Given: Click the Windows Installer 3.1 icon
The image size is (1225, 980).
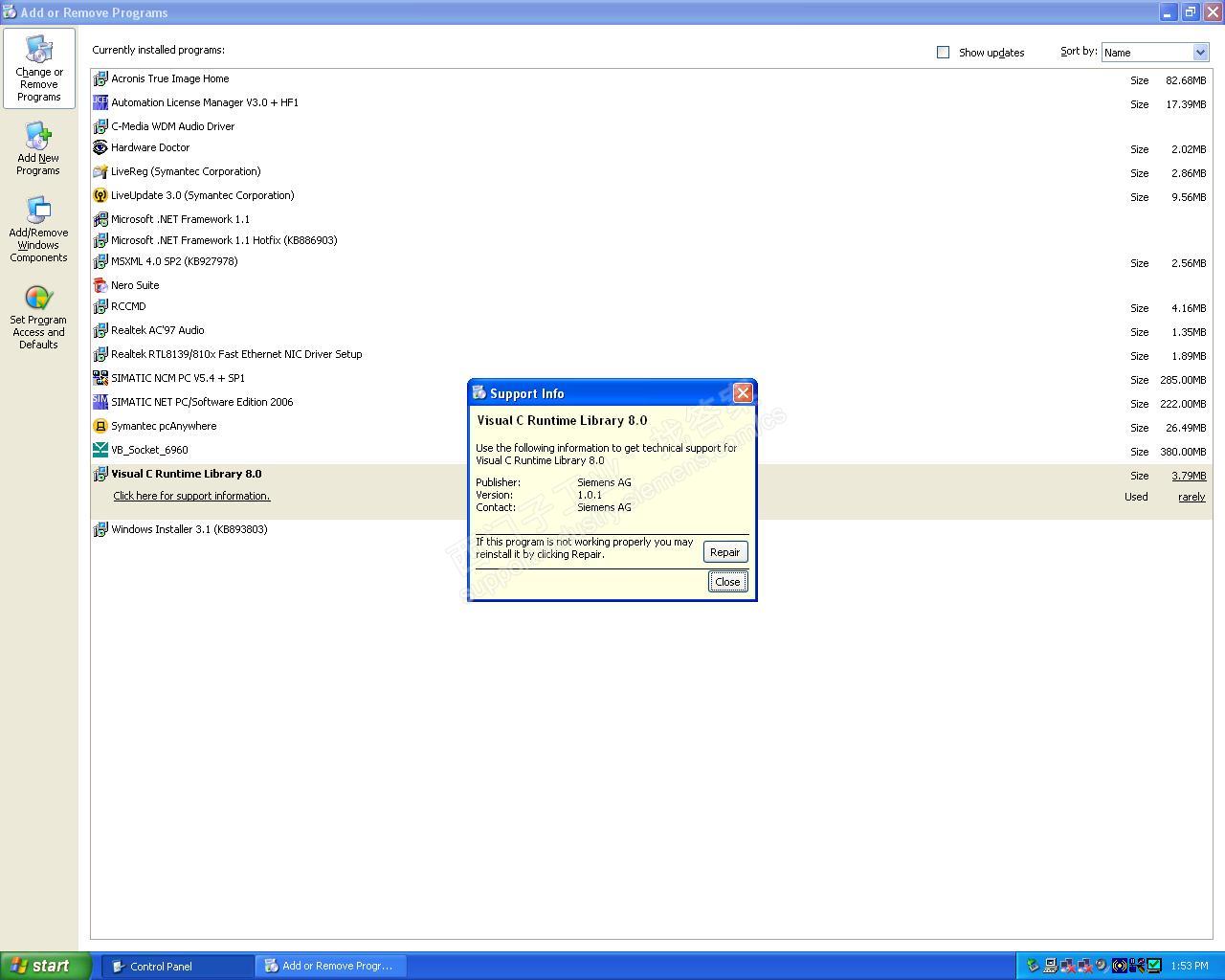Looking at the screenshot, I should click(100, 529).
